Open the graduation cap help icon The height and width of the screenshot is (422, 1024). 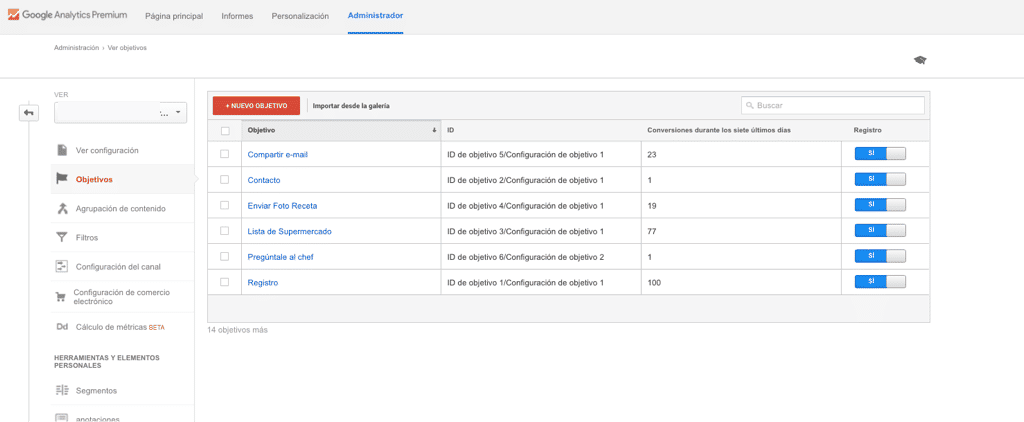(920, 60)
